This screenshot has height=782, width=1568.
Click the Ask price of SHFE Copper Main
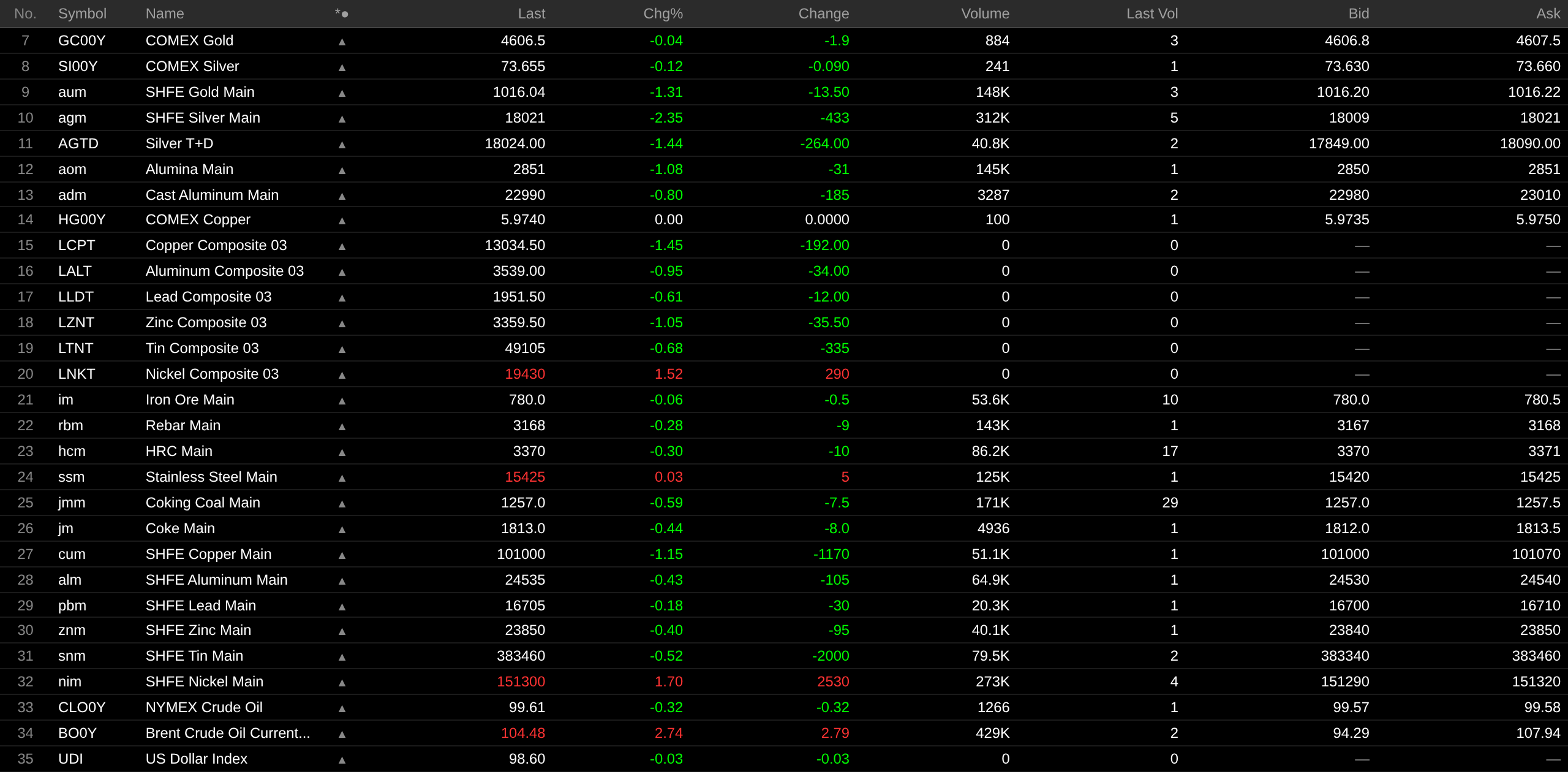coord(1536,554)
